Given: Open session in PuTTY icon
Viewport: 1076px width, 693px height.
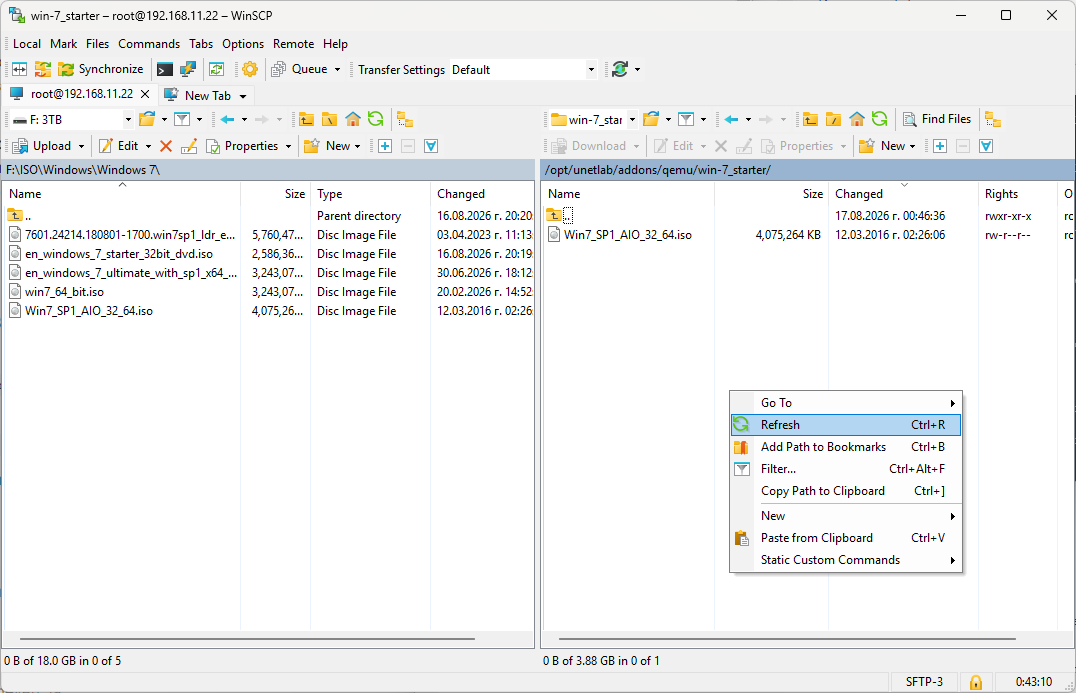Looking at the screenshot, I should [188, 69].
